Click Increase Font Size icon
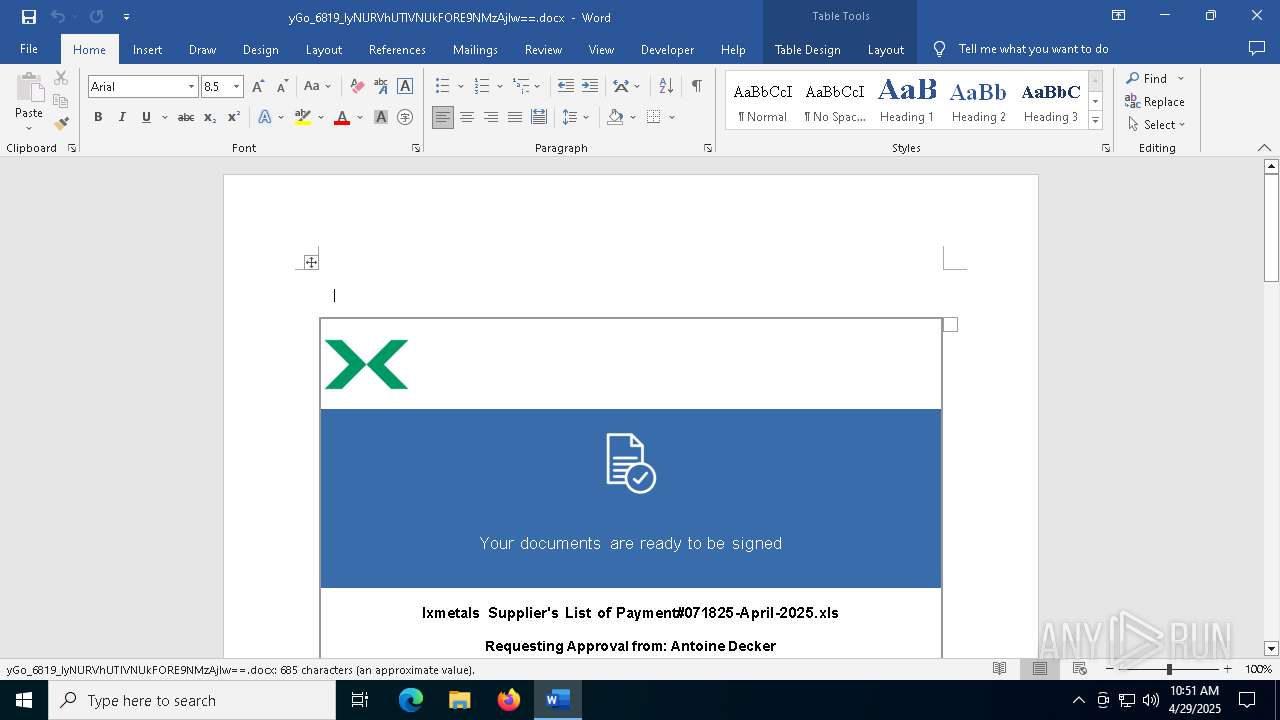 coord(258,86)
